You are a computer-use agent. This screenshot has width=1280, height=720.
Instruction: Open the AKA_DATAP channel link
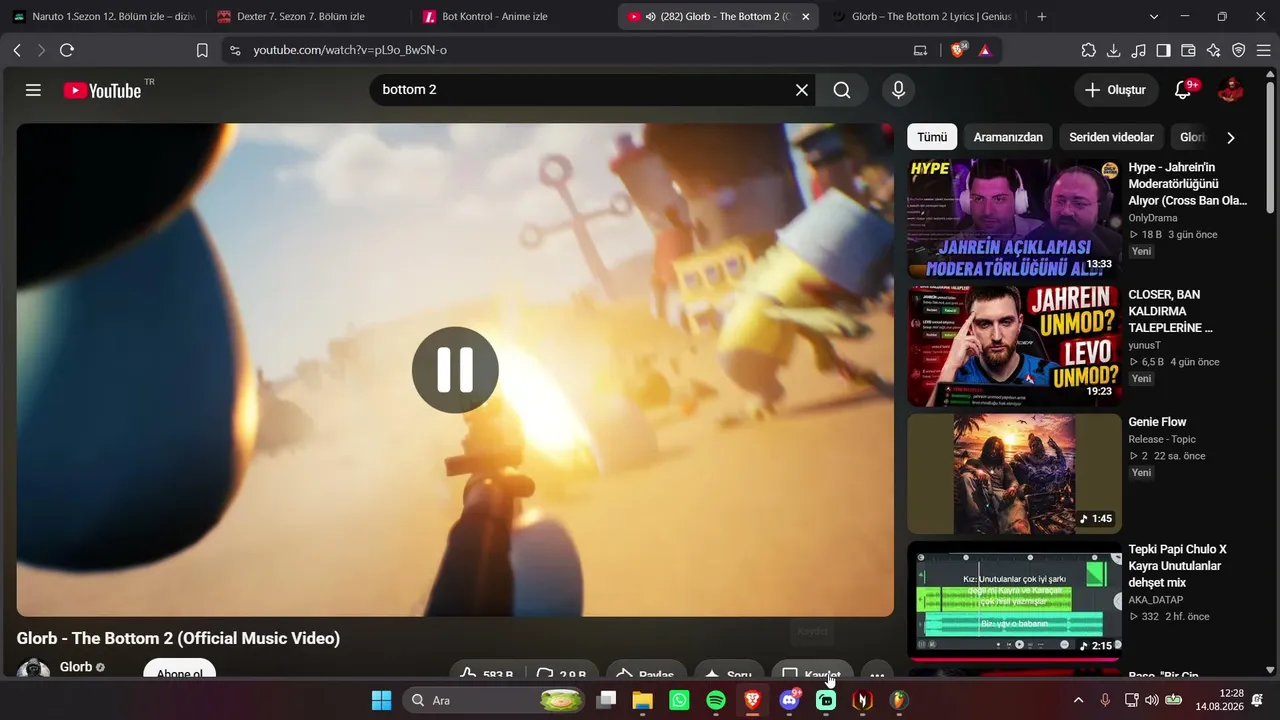(x=1155, y=600)
